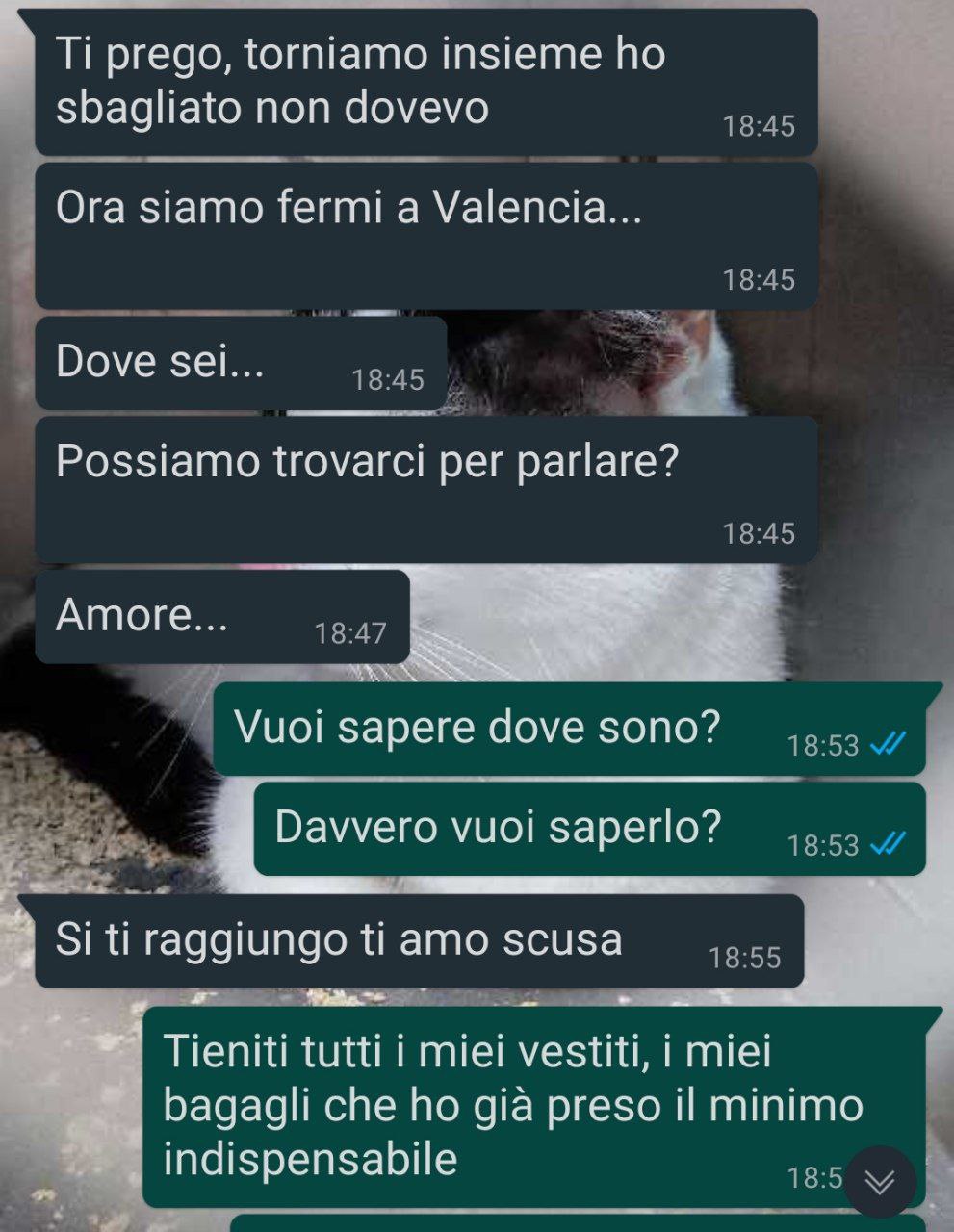Tap the scroll-to-bottom chevron button
Image resolution: width=954 pixels, height=1232 pixels.
click(x=880, y=1182)
